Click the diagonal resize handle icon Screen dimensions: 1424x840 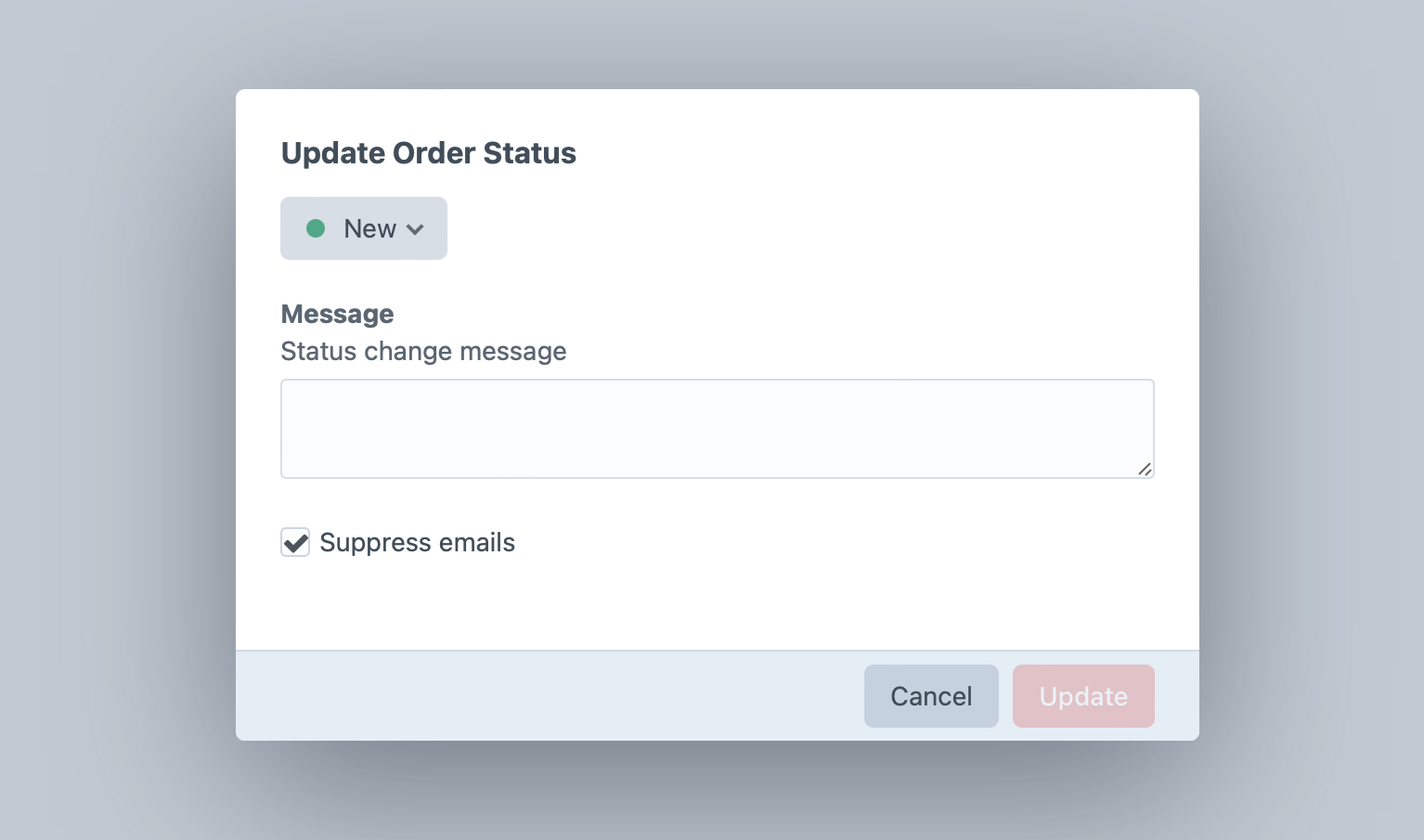(x=1145, y=471)
